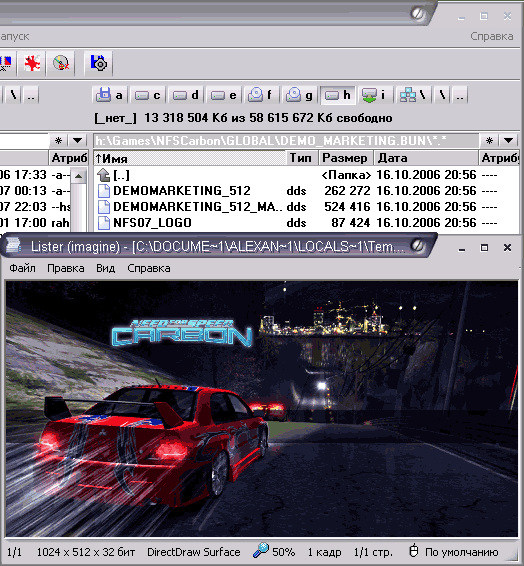Click the Lister window title icon
Image resolution: width=524 pixels, height=566 pixels.
click(x=14, y=246)
